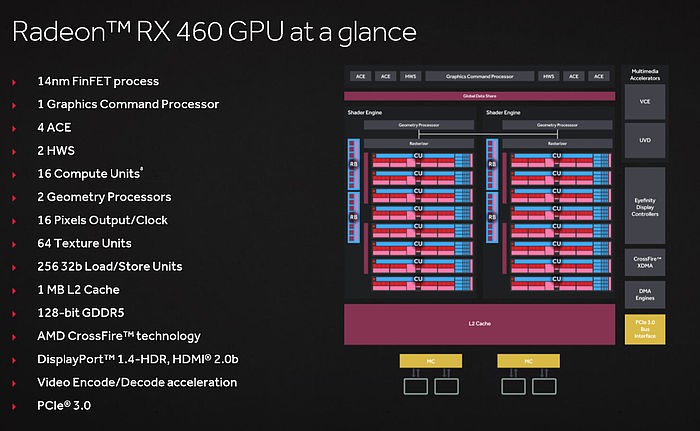Click the "2 Geometry Processors" bullet text
Screen dimensions: 700x431
[104, 197]
